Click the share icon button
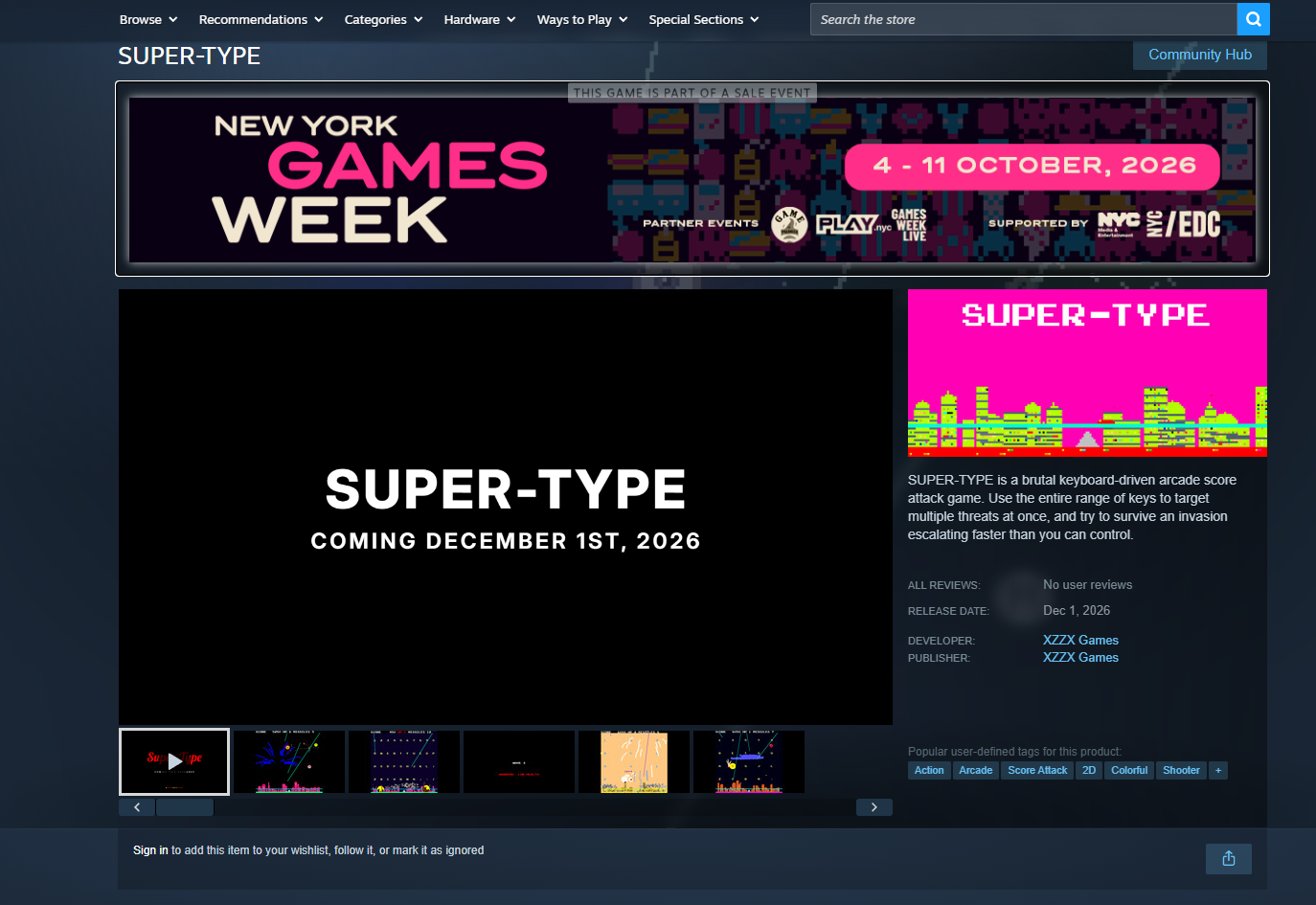This screenshot has height=905, width=1316. (1229, 858)
